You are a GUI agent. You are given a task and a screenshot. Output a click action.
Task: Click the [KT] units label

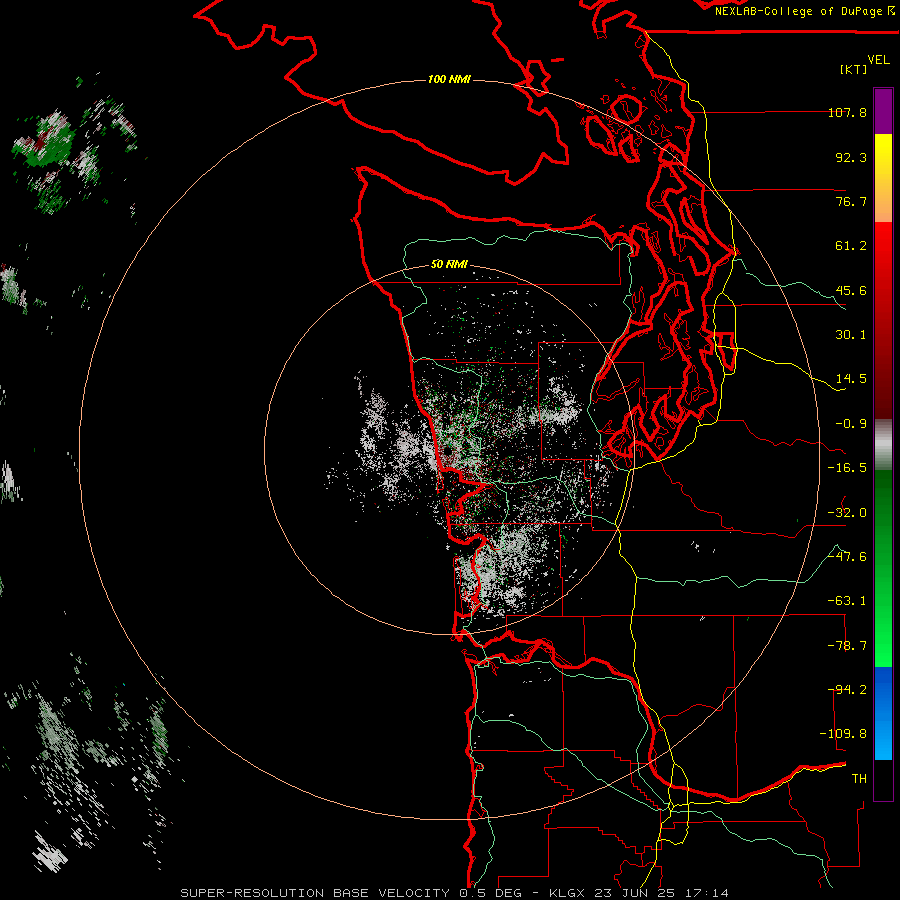coord(854,69)
